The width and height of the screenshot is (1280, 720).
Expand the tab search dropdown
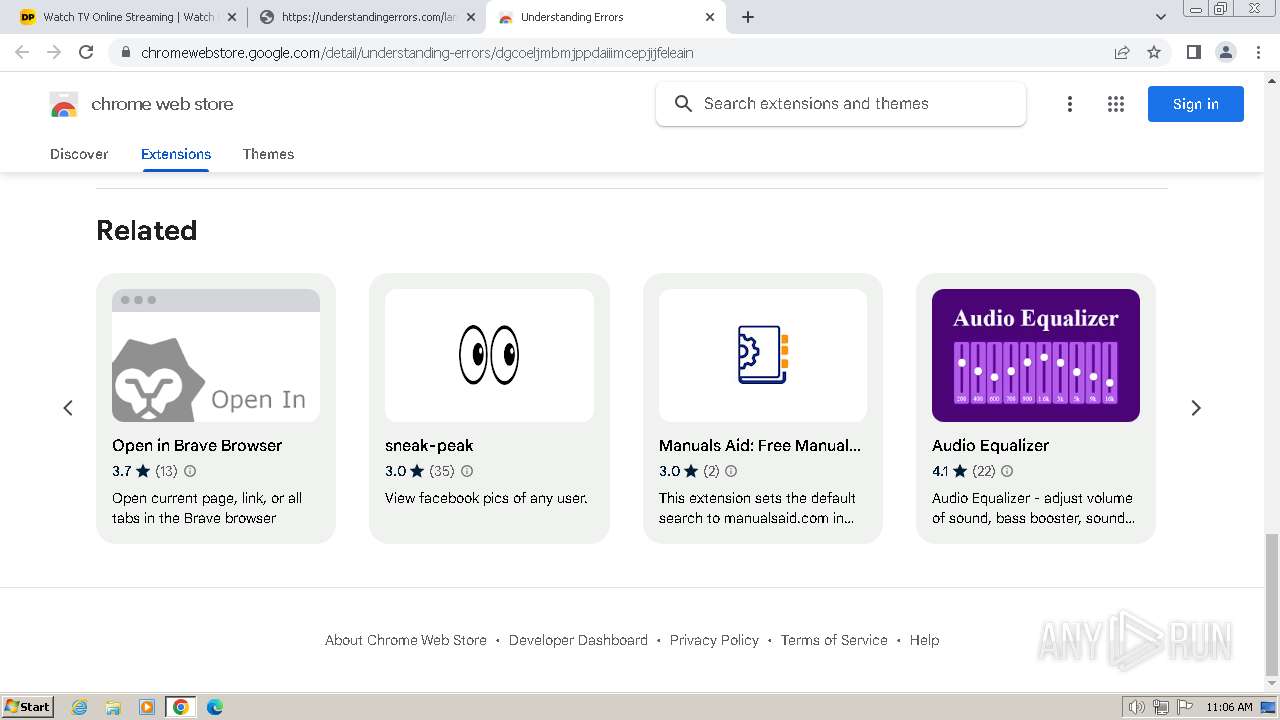(1160, 17)
